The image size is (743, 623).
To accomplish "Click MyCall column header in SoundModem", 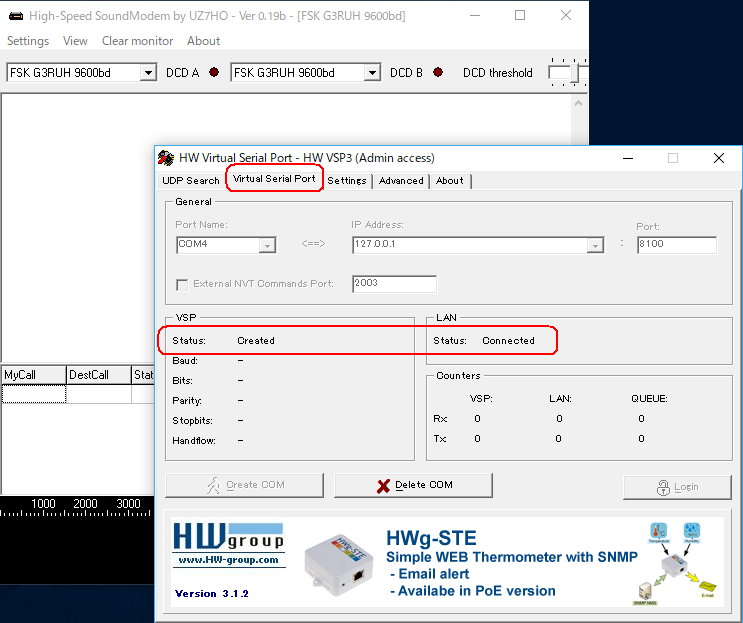I will 34,375.
